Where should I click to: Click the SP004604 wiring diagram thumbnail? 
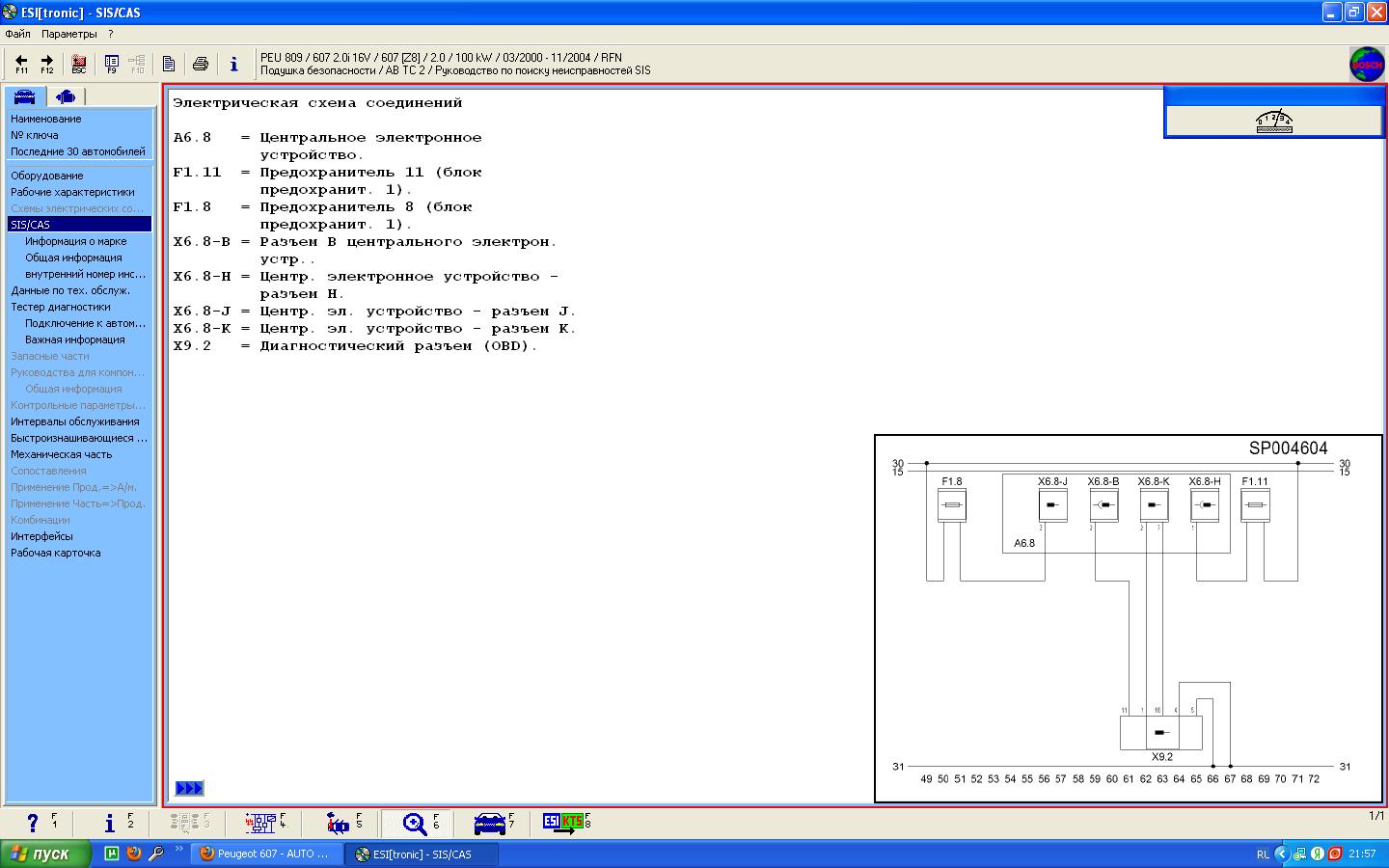coord(1128,618)
